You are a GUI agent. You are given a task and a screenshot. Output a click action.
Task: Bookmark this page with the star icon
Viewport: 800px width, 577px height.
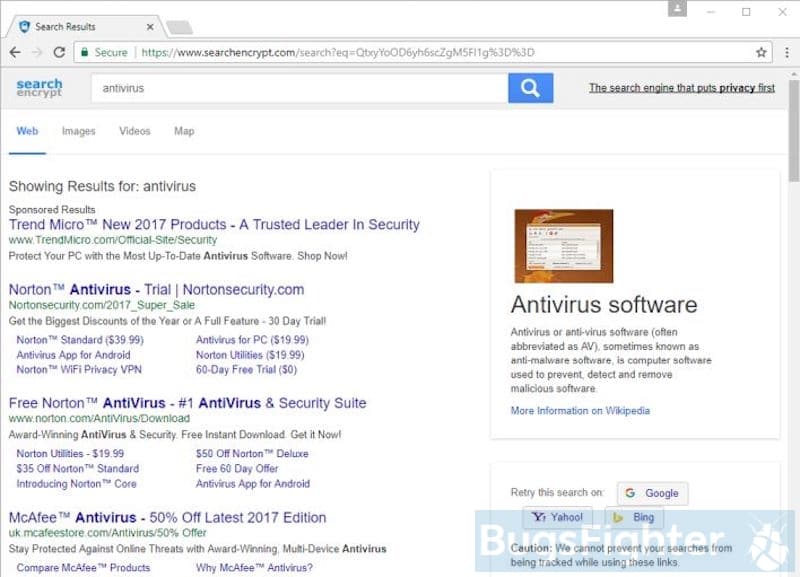click(761, 52)
